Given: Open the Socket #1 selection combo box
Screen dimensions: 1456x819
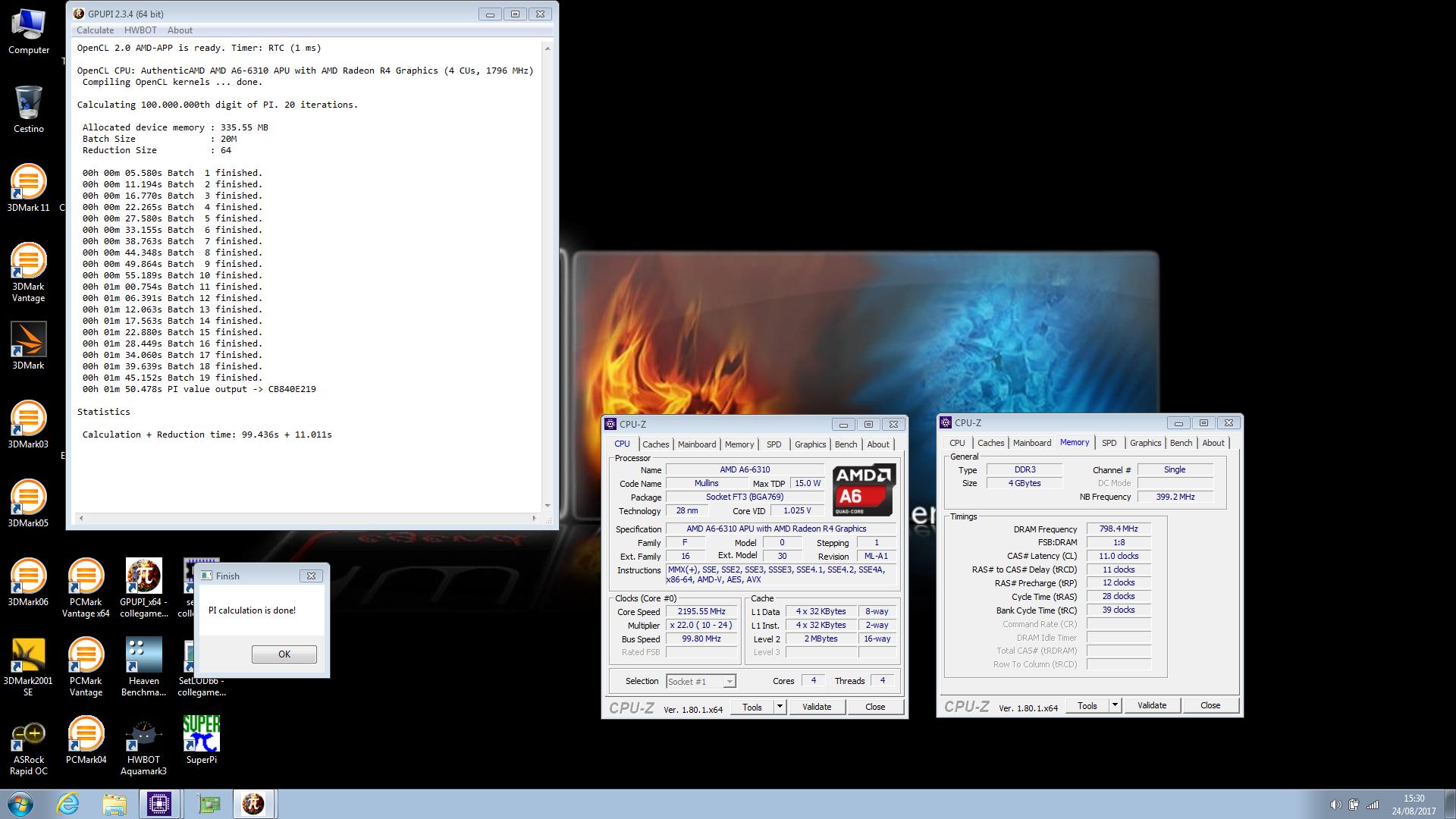Looking at the screenshot, I should click(x=701, y=682).
